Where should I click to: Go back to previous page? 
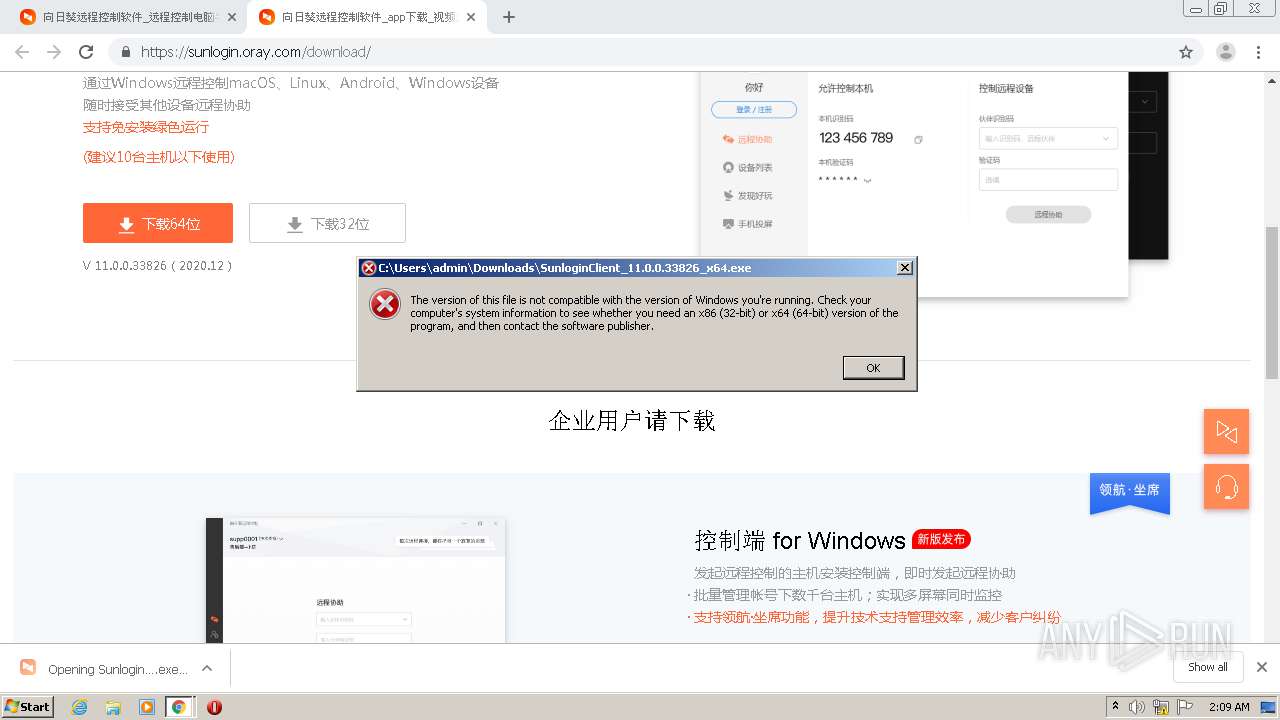[22, 52]
